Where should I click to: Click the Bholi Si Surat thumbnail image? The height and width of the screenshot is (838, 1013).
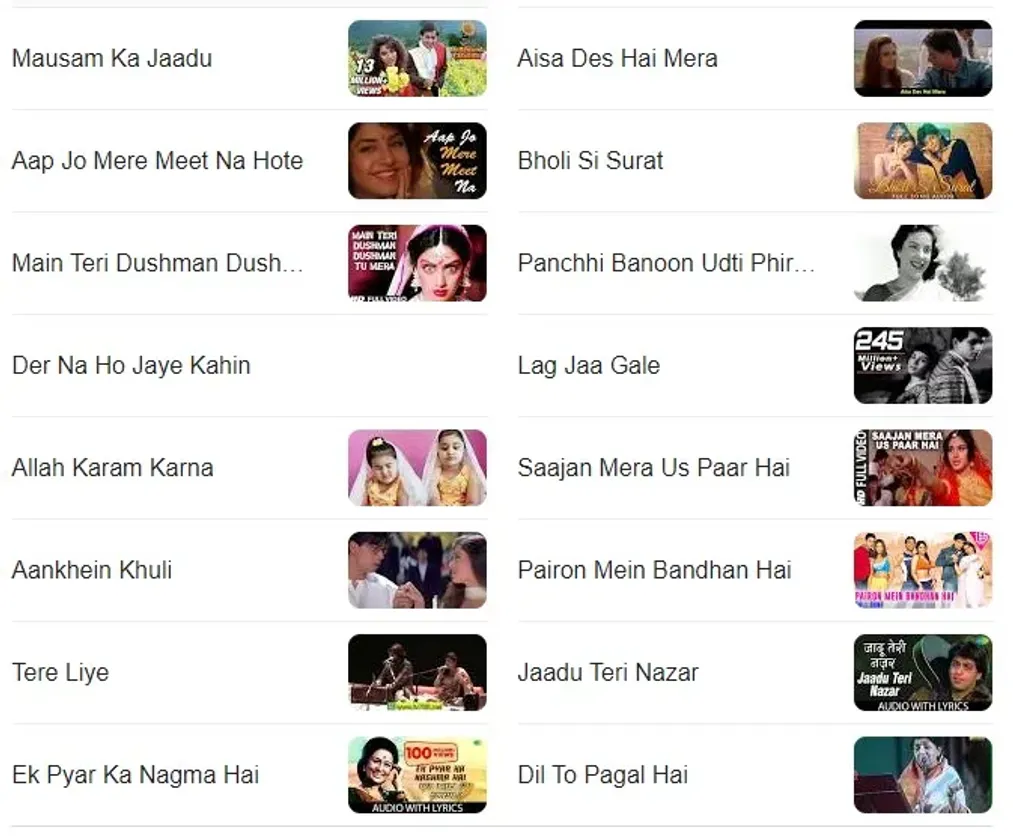[923, 160]
